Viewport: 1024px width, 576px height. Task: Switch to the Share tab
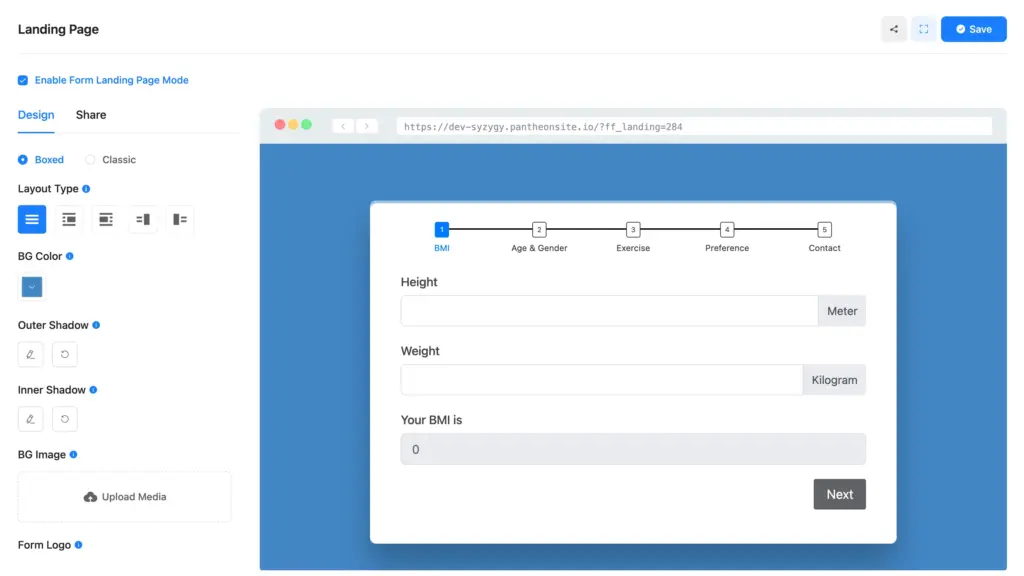click(x=90, y=114)
